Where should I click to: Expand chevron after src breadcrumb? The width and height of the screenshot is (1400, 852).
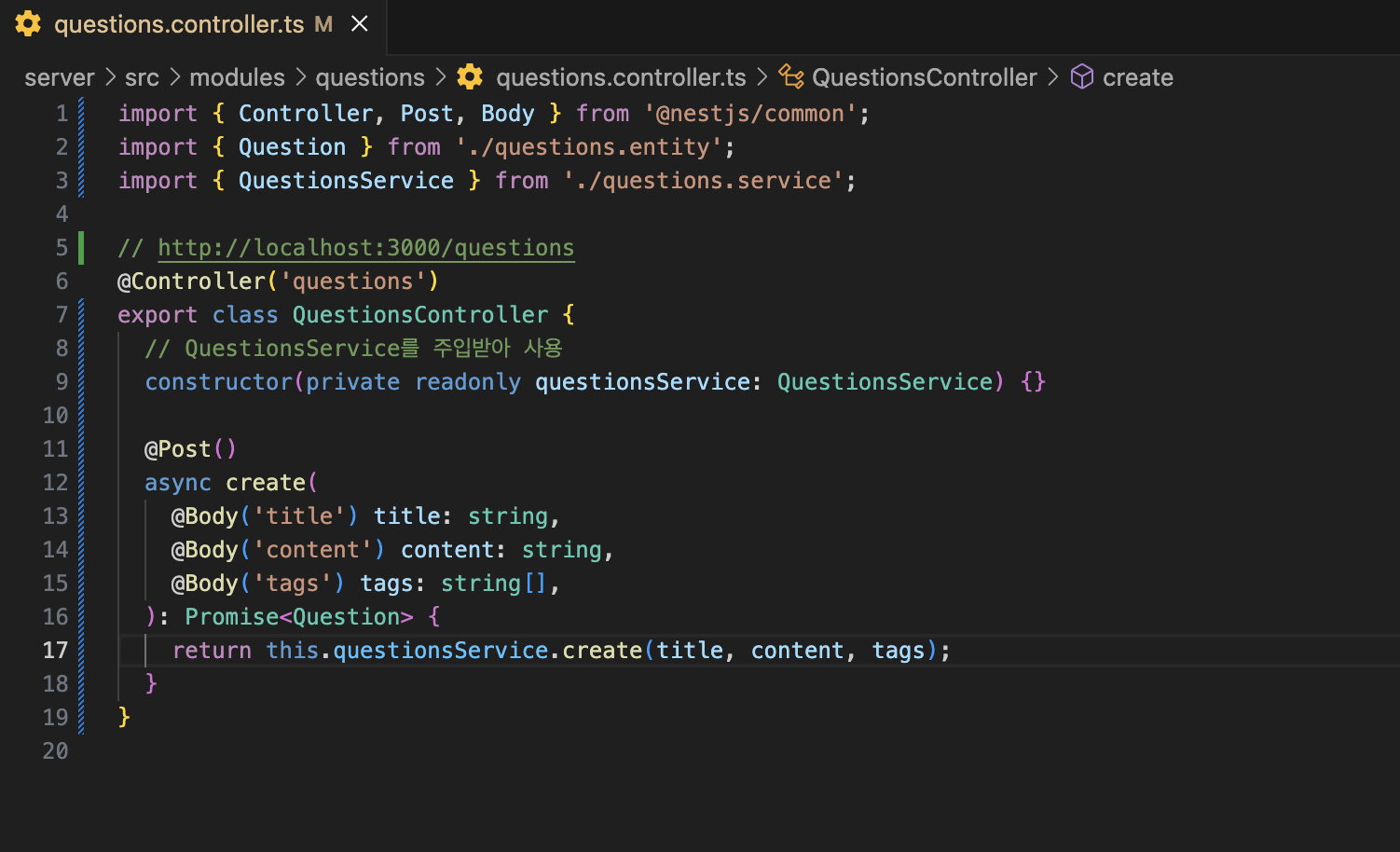pos(174,76)
